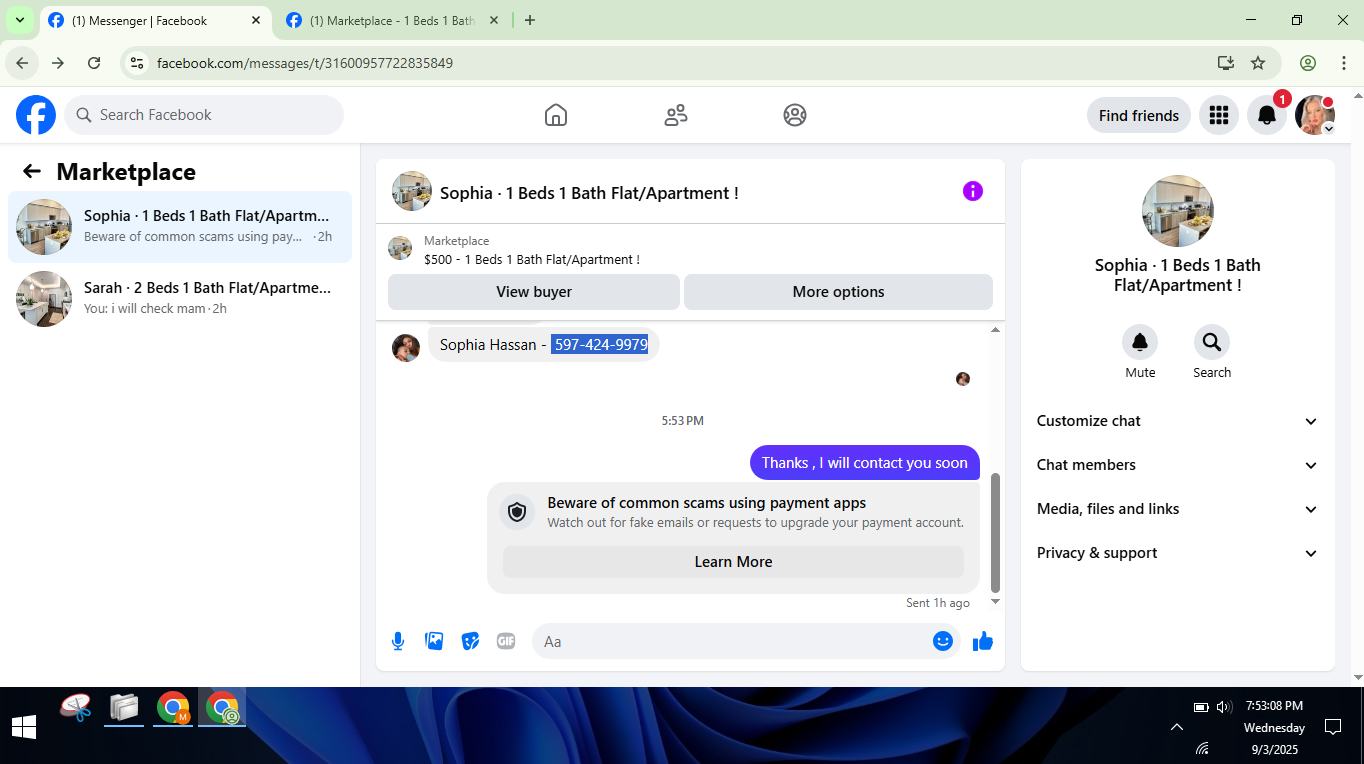Expand Media, files and links section

(1178, 509)
